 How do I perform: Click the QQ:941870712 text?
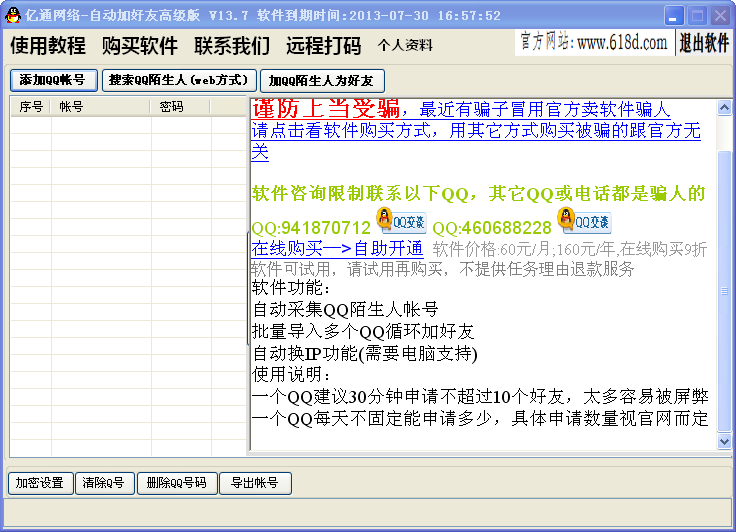pyautogui.click(x=311, y=228)
